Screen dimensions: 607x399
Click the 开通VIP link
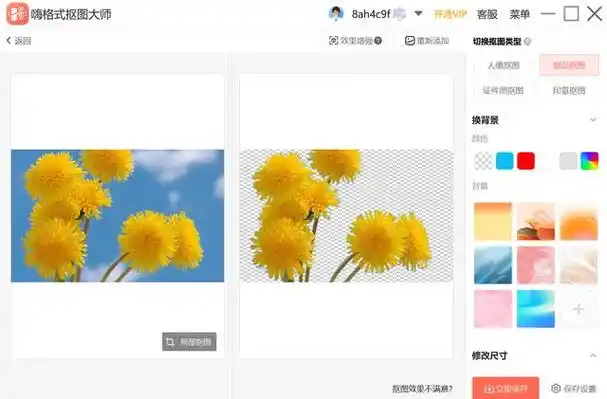pyautogui.click(x=450, y=14)
